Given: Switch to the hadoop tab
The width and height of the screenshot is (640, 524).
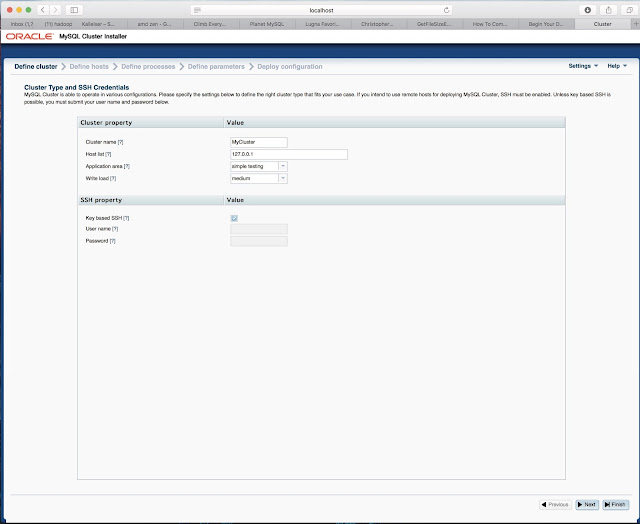Looking at the screenshot, I should [58, 24].
